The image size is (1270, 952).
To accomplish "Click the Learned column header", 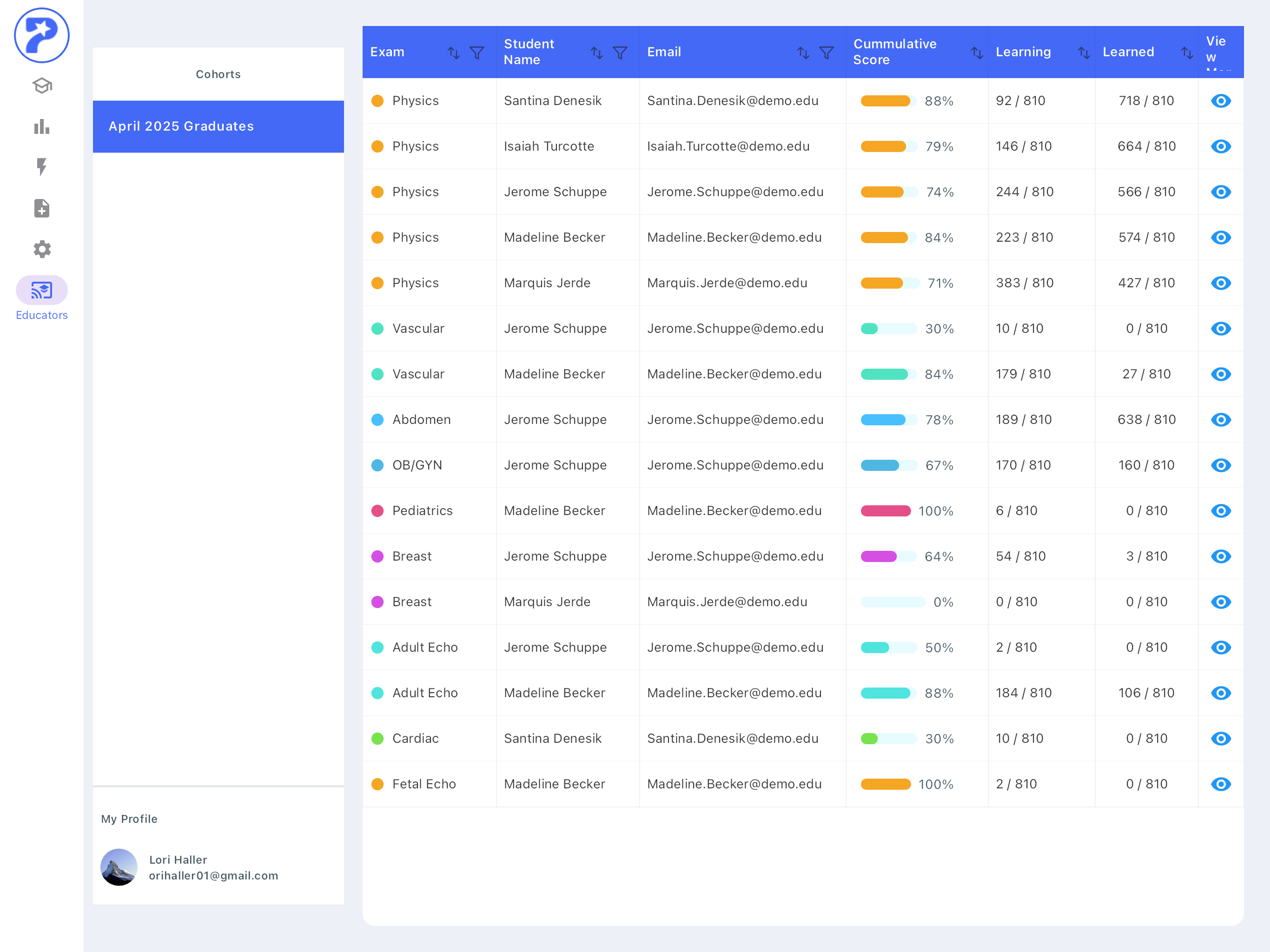I will point(1128,52).
